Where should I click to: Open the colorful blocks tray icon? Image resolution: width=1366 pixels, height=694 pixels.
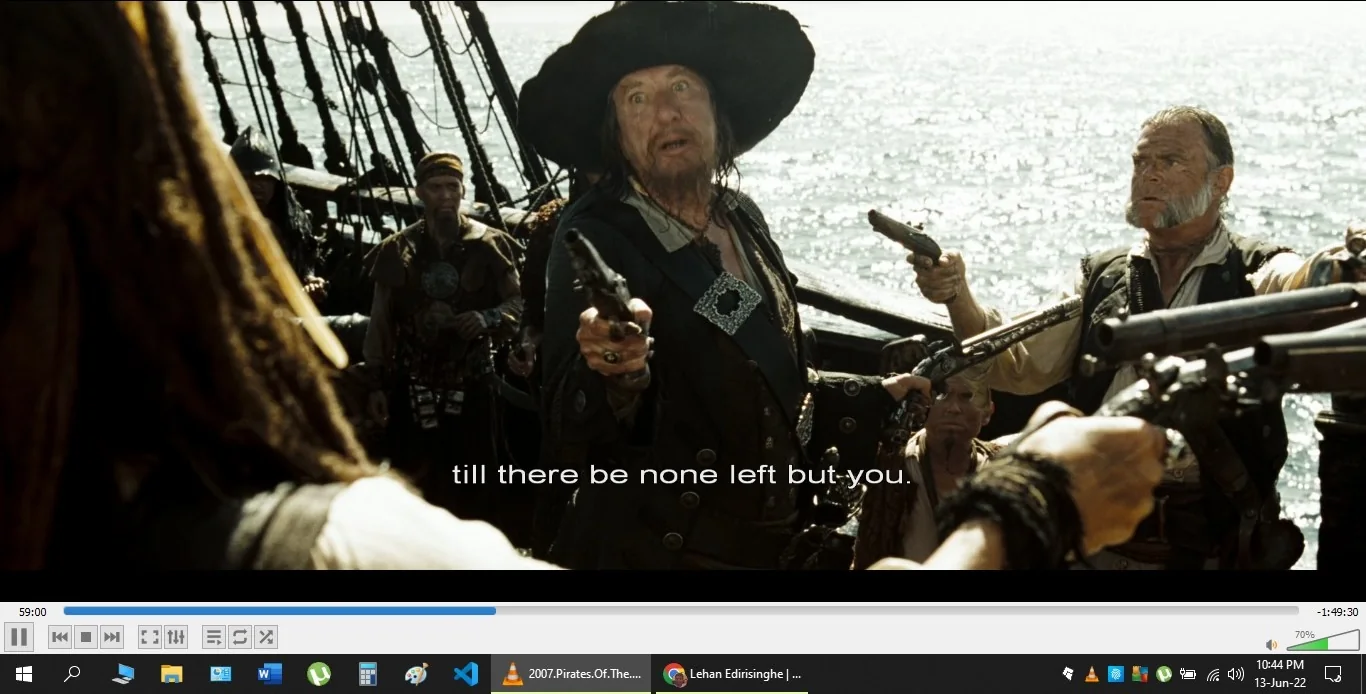click(x=1140, y=674)
